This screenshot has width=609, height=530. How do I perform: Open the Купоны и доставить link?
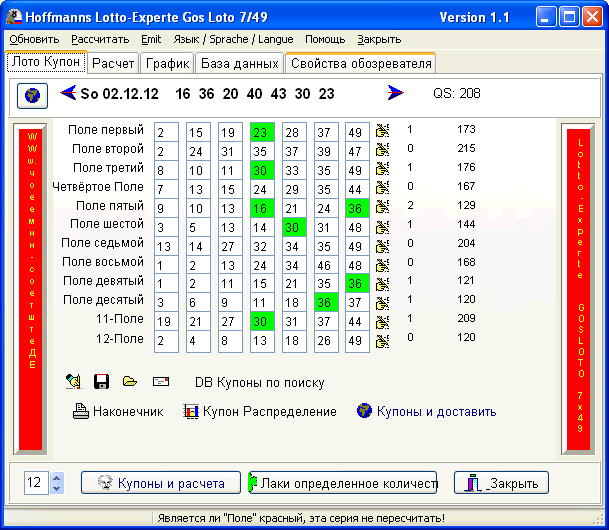[437, 412]
